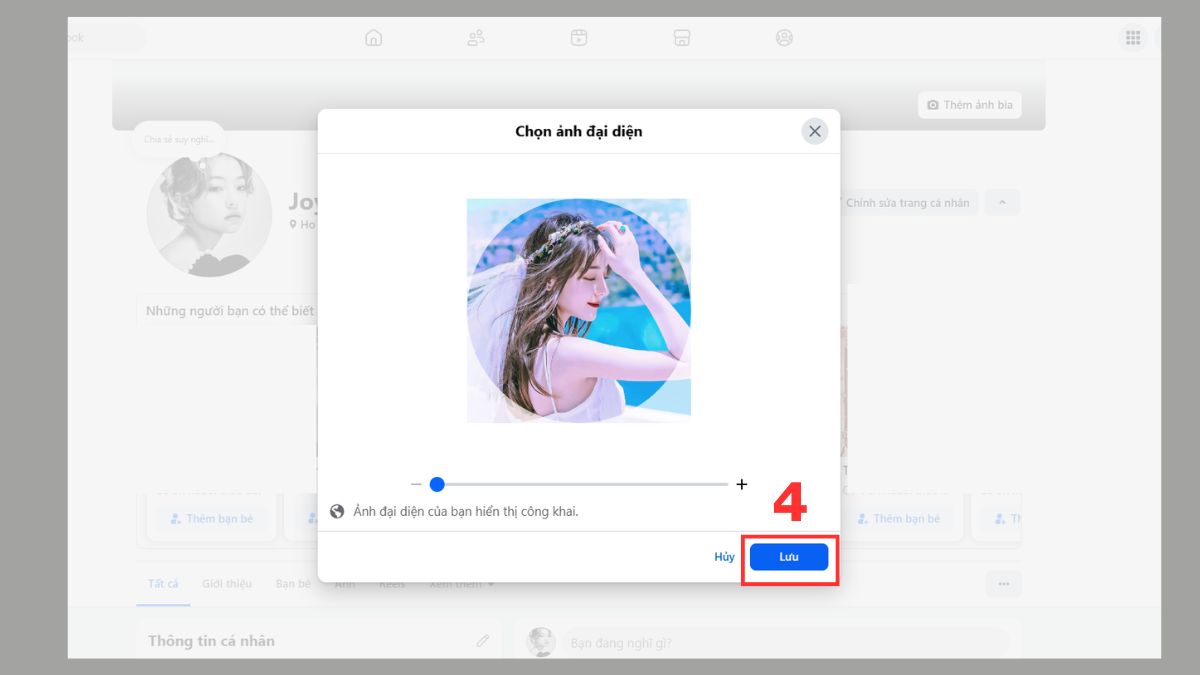This screenshot has width=1200, height=675.
Task: Expand the chevron beside Chỉnh sửa trang cá nhân
Action: pyautogui.click(x=1002, y=202)
